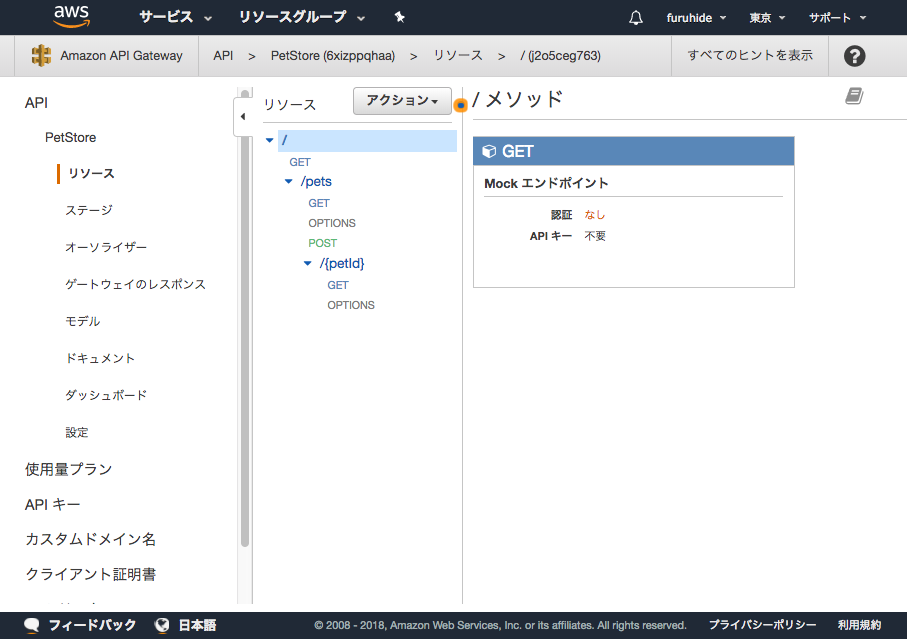Click the pin favorites icon in top navbar
Viewport: 907px width, 639px height.
[x=398, y=17]
